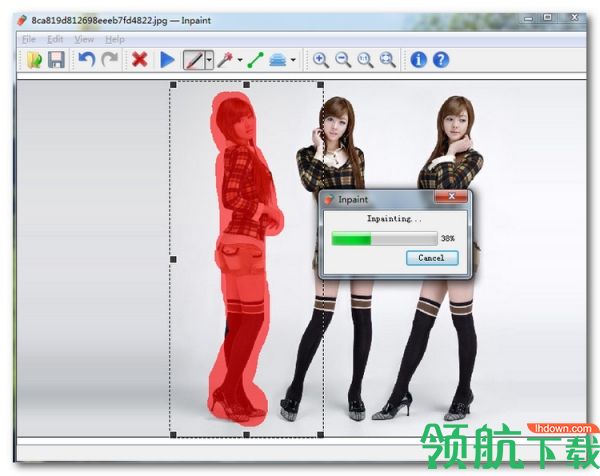Open the Help question mark icon
This screenshot has width=600, height=476.
pyautogui.click(x=441, y=60)
